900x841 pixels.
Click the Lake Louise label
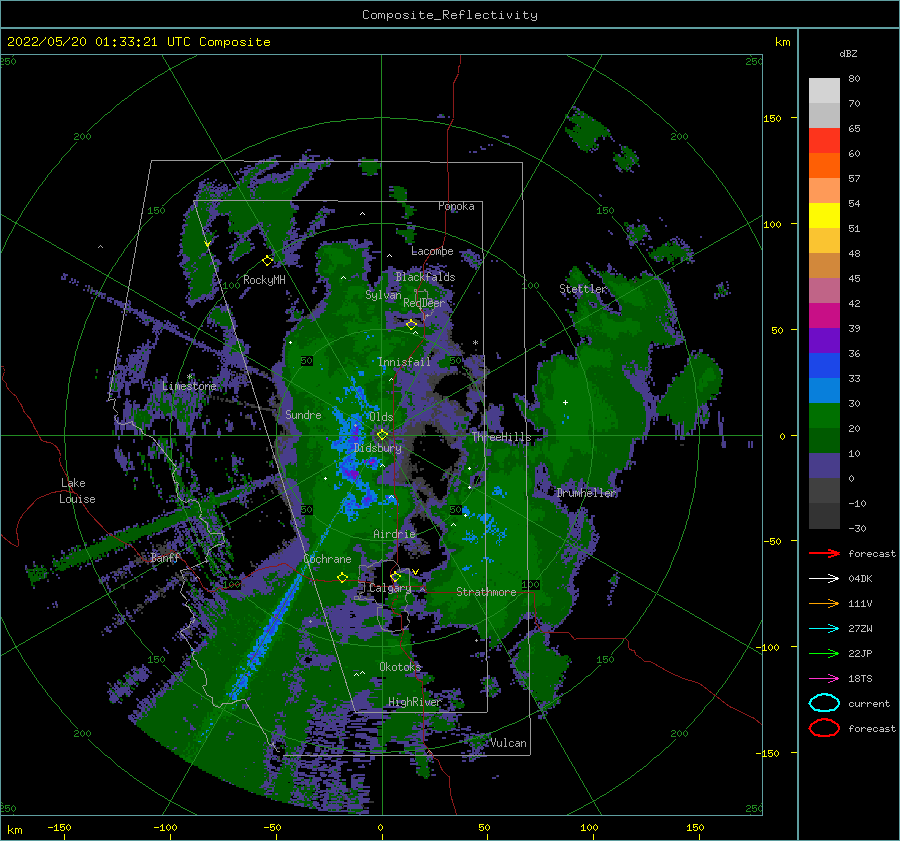point(77,491)
